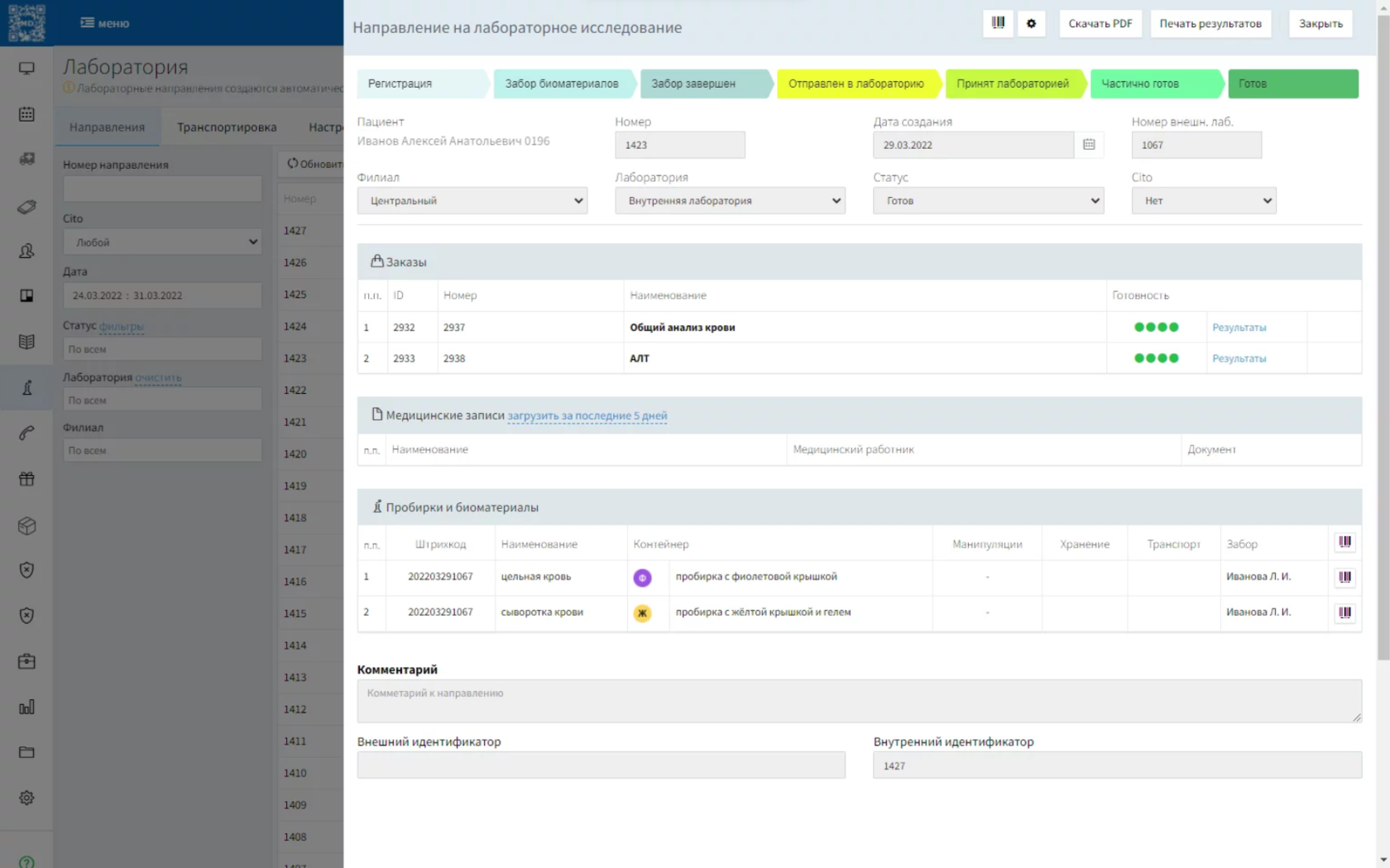Click the очистить link next to Лаборатория
This screenshot has height=868, width=1390.
coord(158,377)
